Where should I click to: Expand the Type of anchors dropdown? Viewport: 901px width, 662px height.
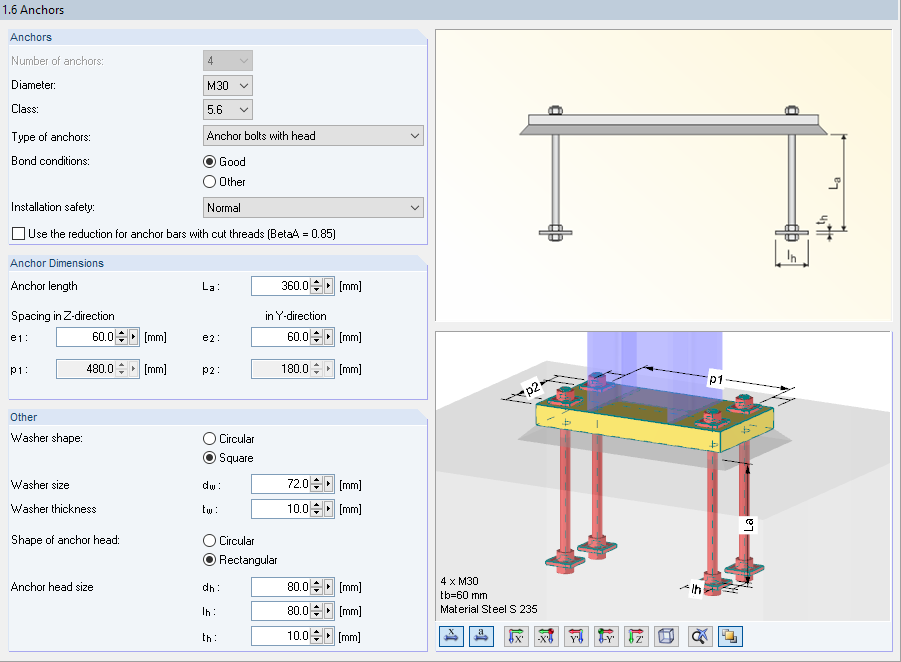pos(416,135)
